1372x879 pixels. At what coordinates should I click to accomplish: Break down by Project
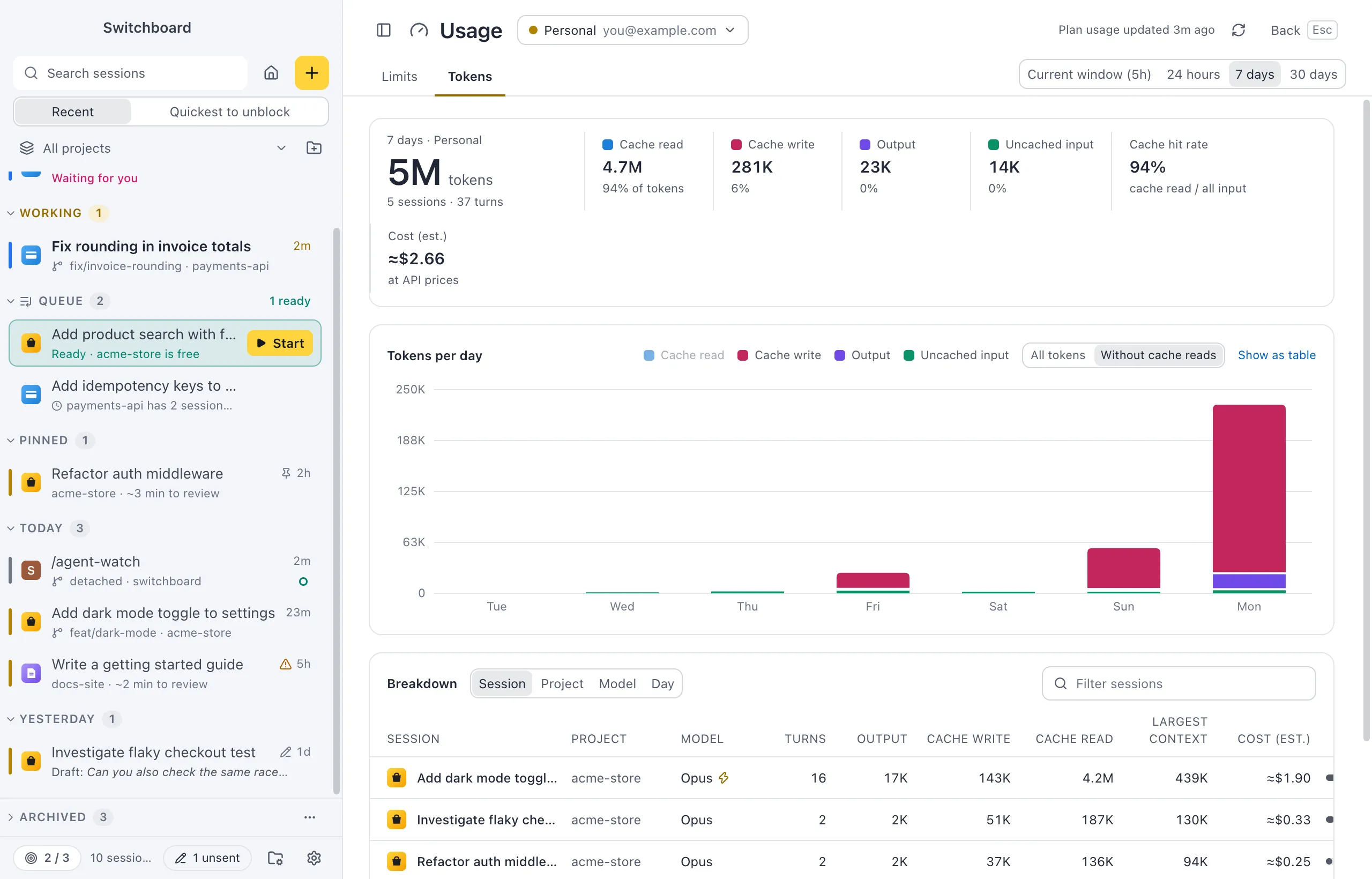click(x=562, y=684)
